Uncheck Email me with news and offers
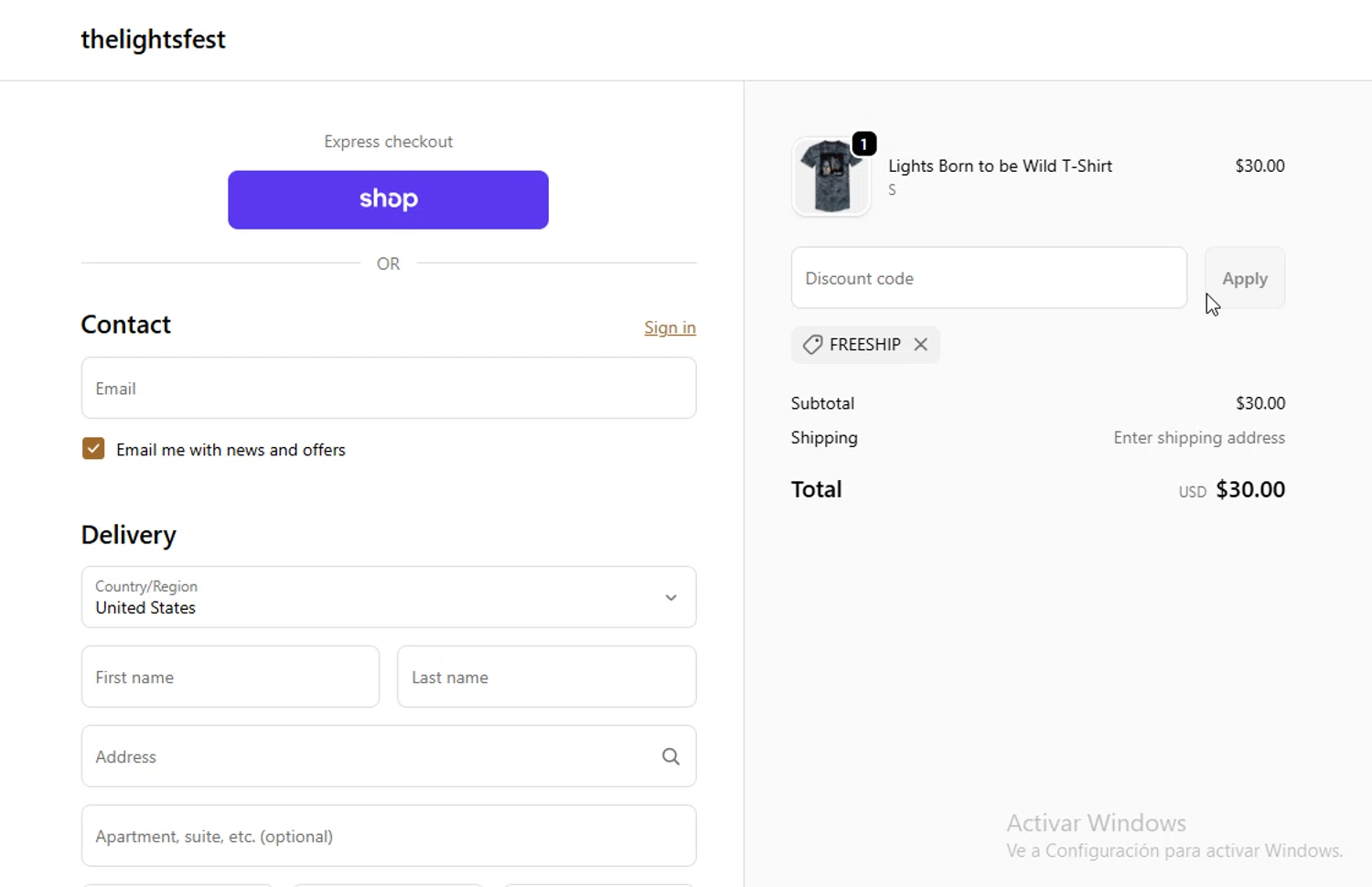 pos(93,449)
